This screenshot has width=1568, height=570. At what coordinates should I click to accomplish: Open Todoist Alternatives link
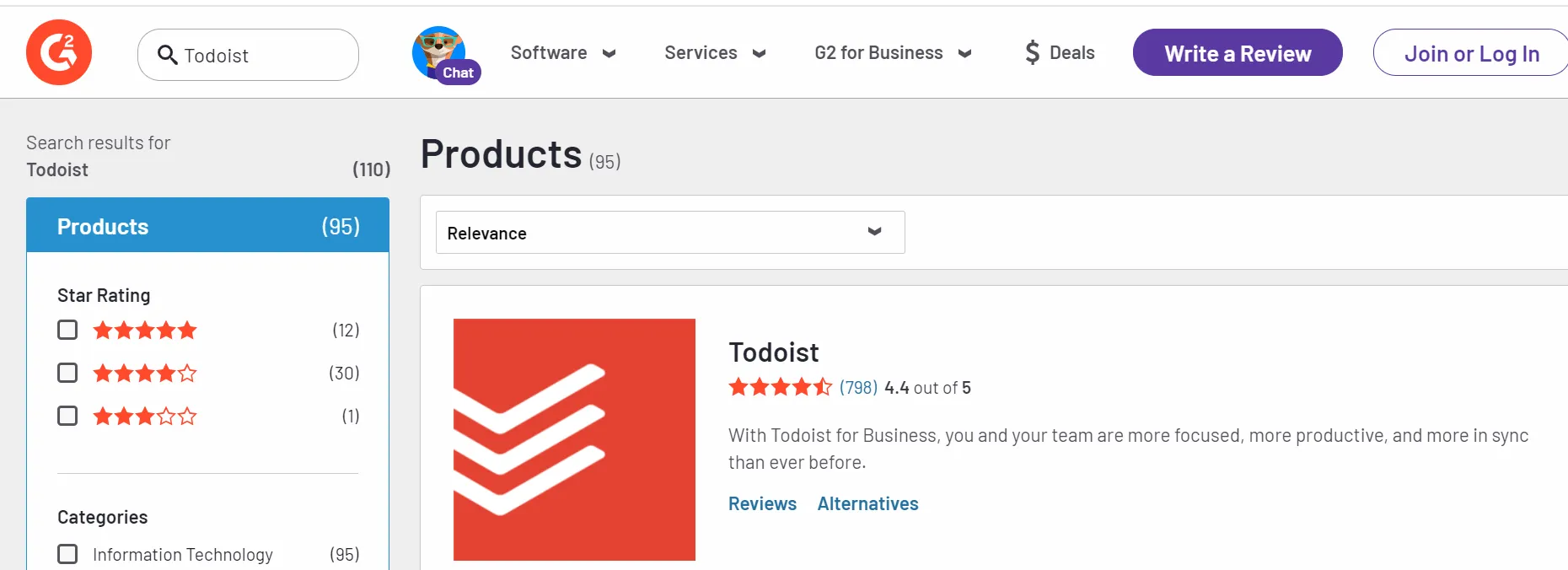(x=867, y=504)
